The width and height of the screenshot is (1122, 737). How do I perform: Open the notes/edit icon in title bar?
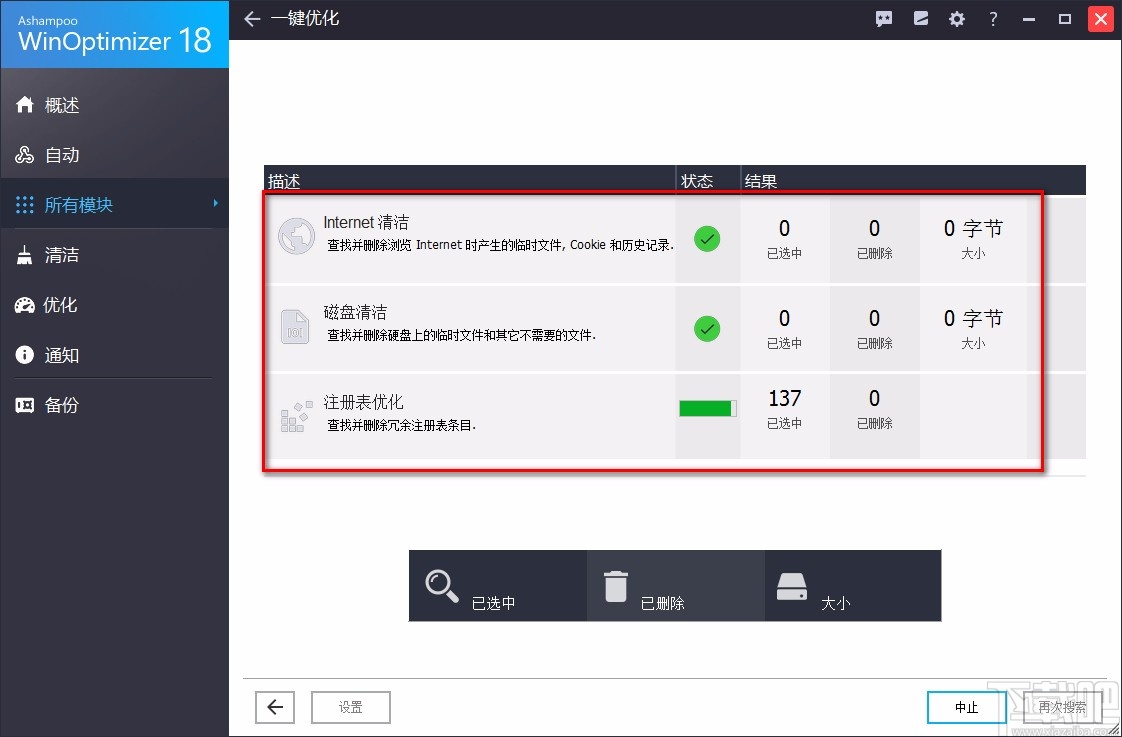921,19
